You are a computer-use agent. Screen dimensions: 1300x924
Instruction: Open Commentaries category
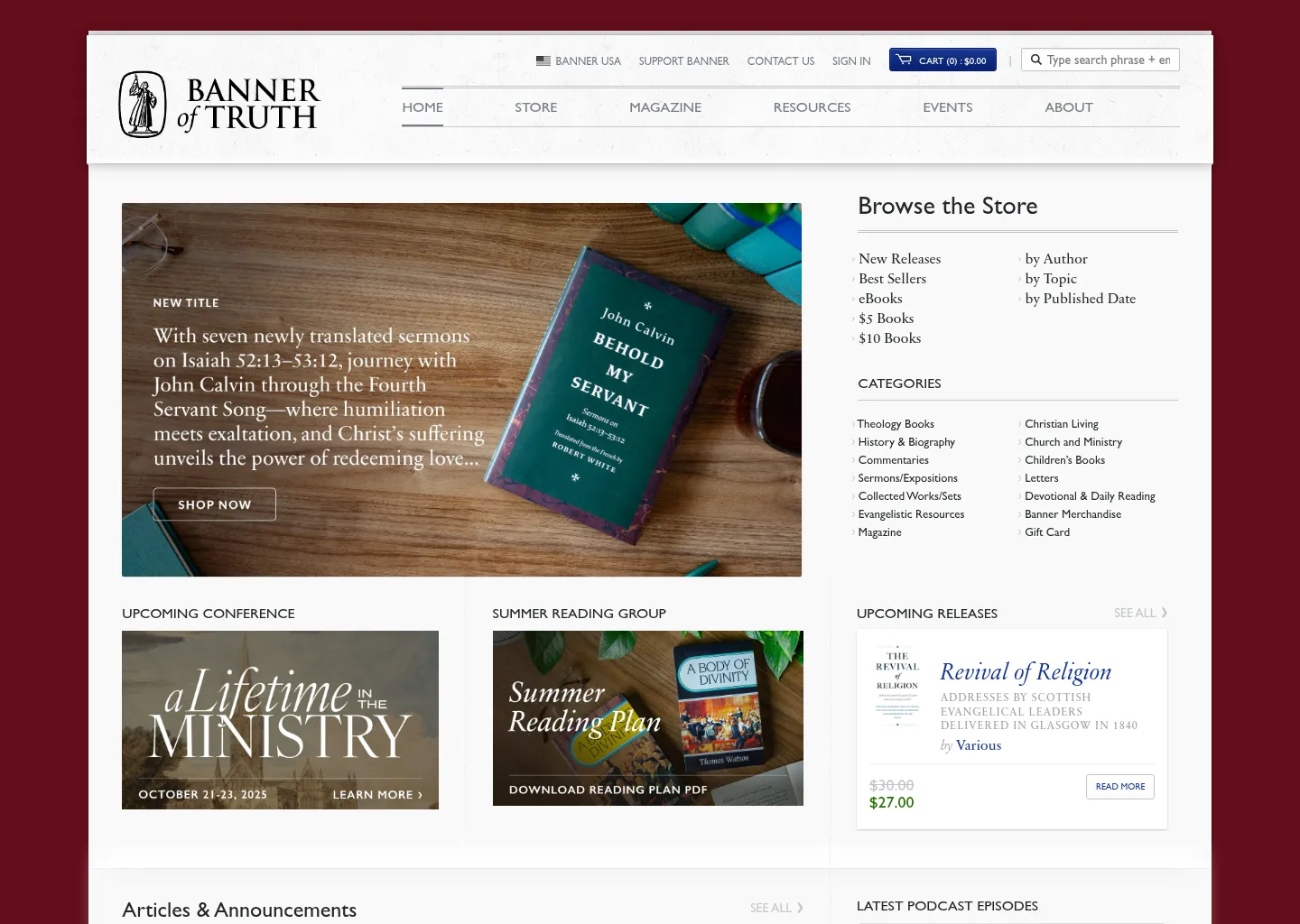pyautogui.click(x=893, y=460)
